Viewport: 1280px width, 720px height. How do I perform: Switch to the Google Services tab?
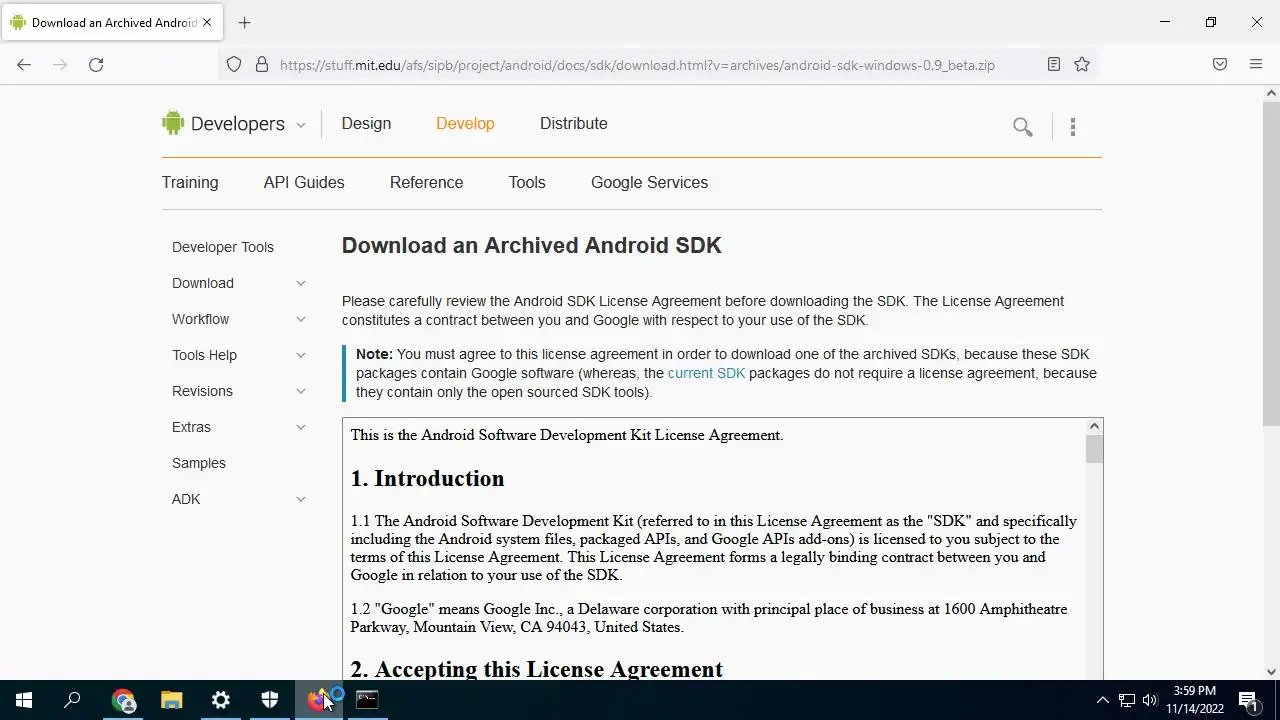(649, 182)
